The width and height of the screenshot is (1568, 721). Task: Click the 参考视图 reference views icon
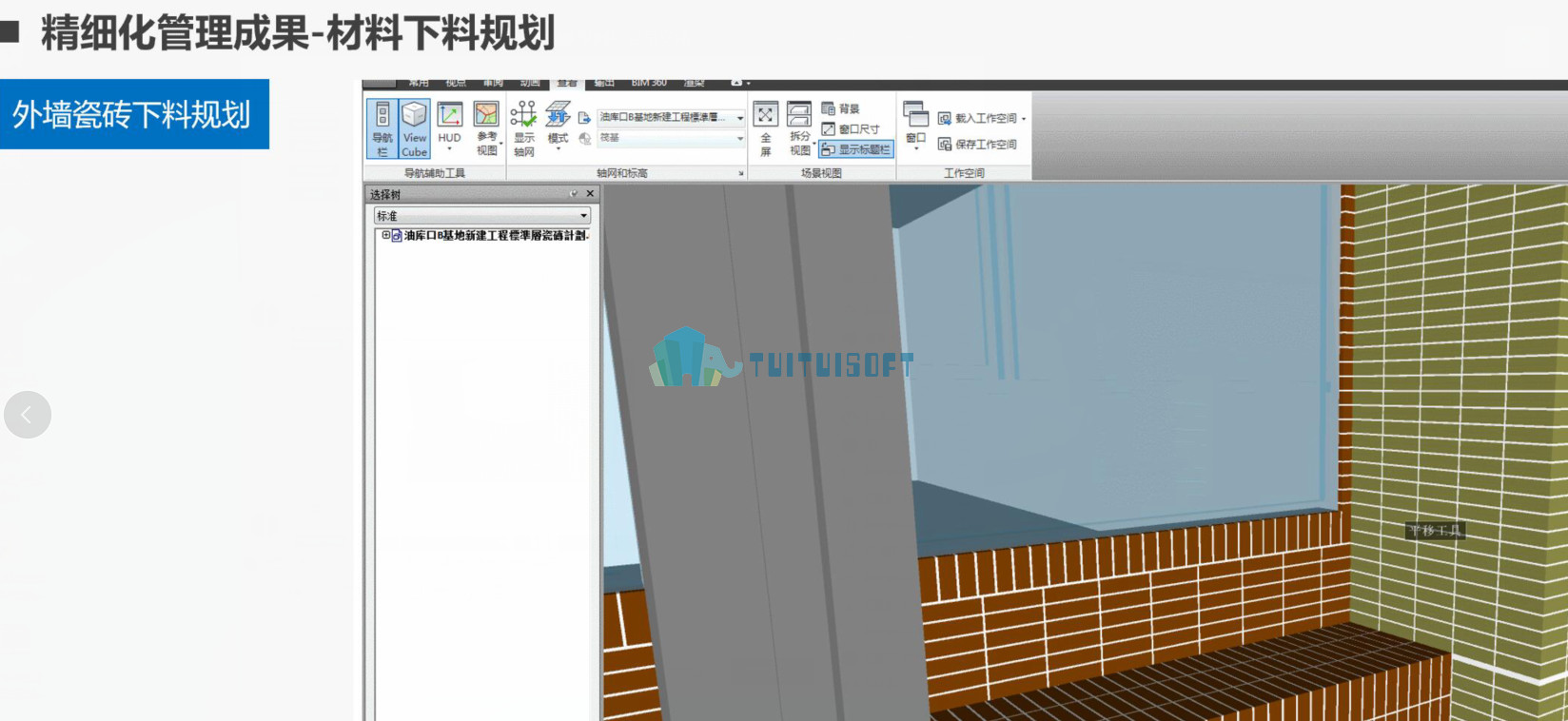(486, 127)
